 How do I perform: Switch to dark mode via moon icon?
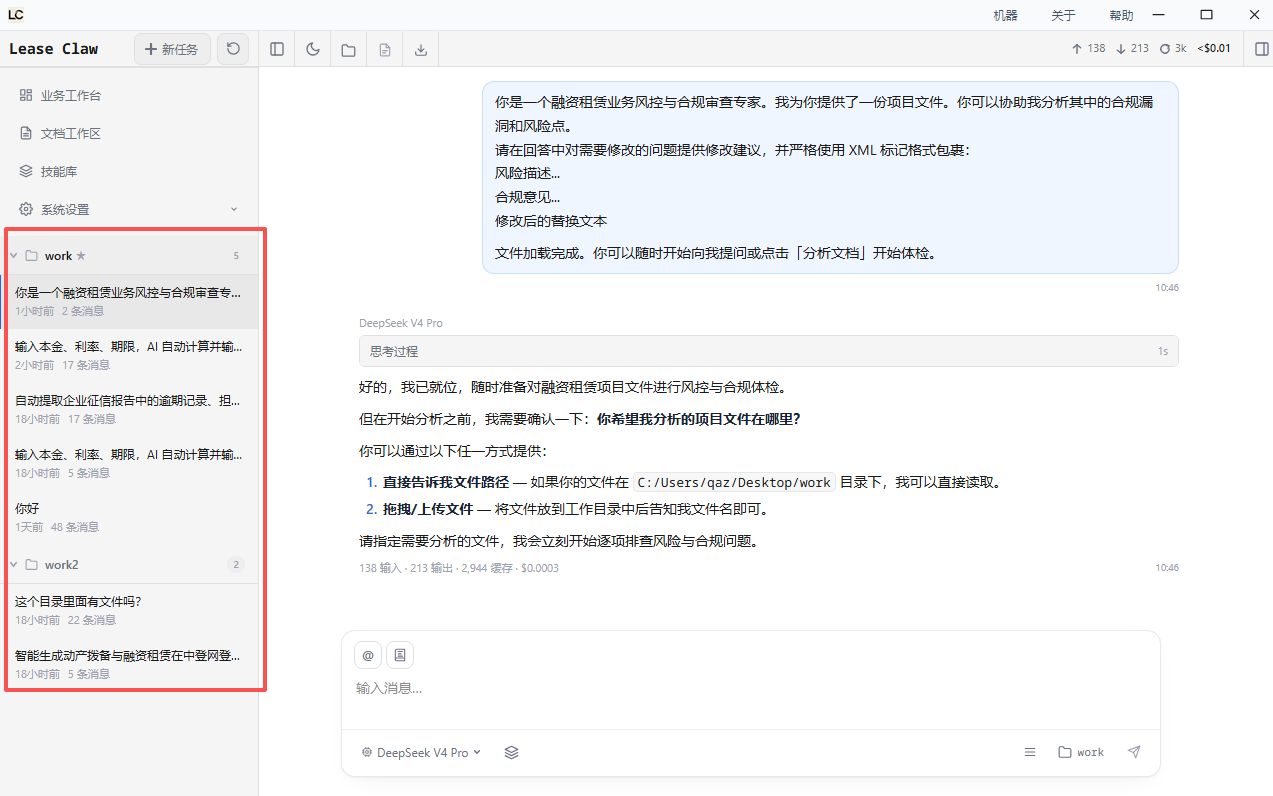click(x=313, y=49)
